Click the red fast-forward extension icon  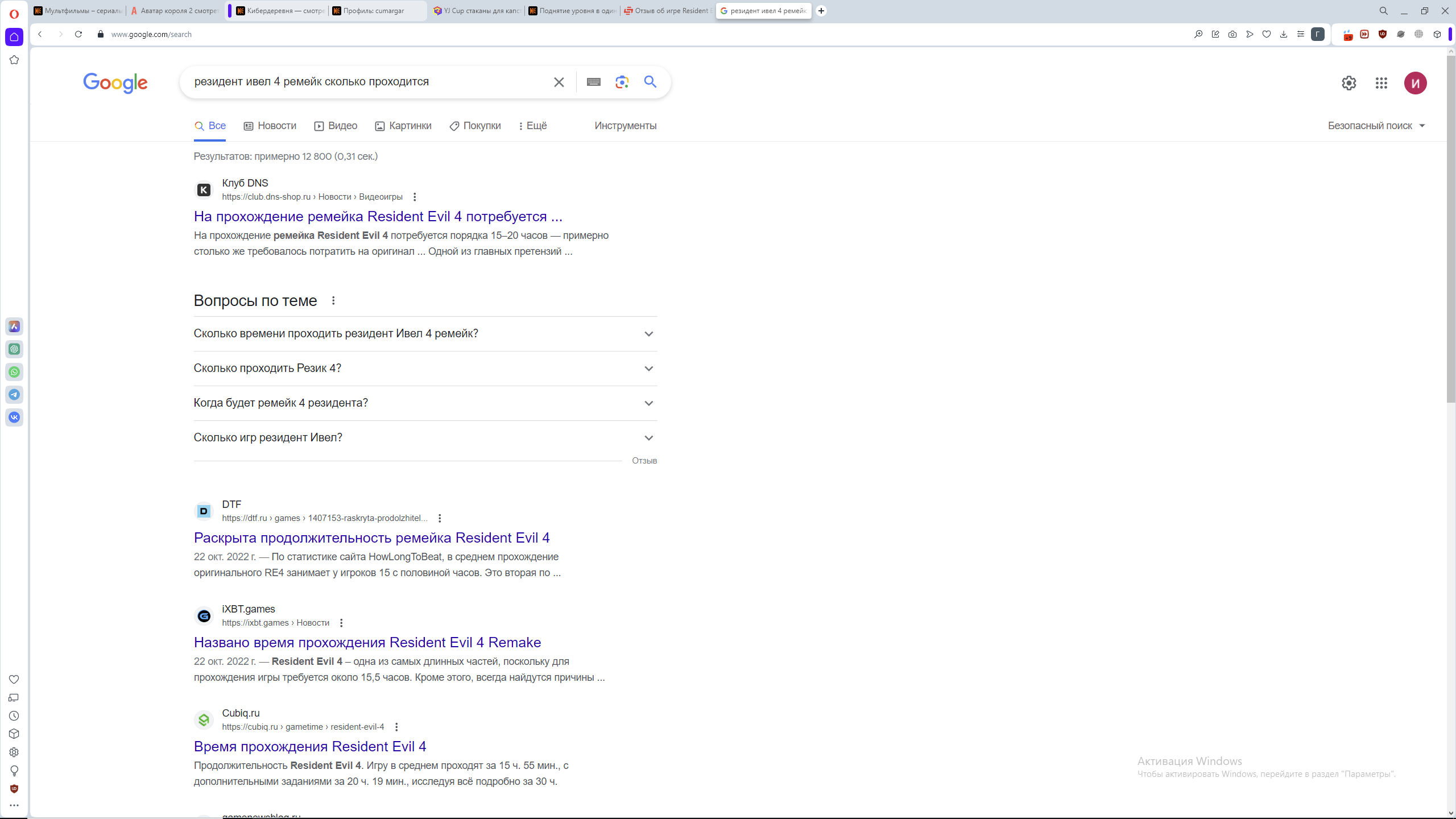(x=1364, y=34)
